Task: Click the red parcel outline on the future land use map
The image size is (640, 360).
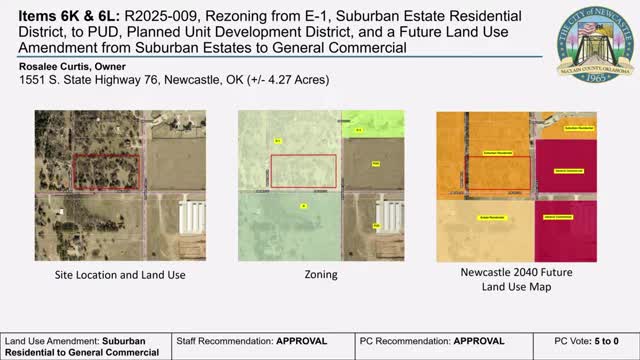Action: (499, 173)
